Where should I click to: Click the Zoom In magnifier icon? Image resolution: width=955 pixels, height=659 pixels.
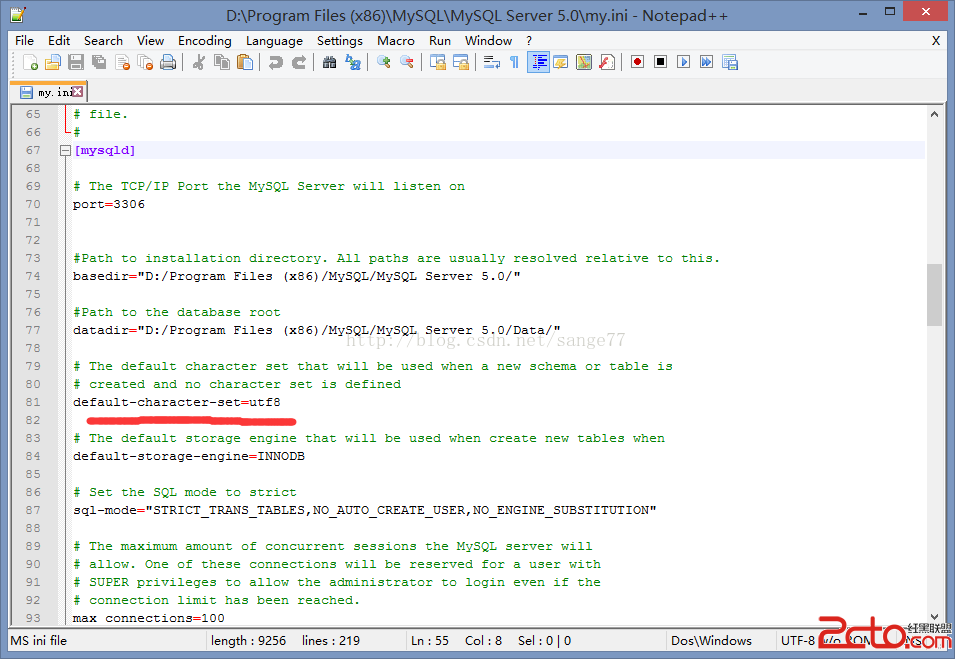coord(384,62)
